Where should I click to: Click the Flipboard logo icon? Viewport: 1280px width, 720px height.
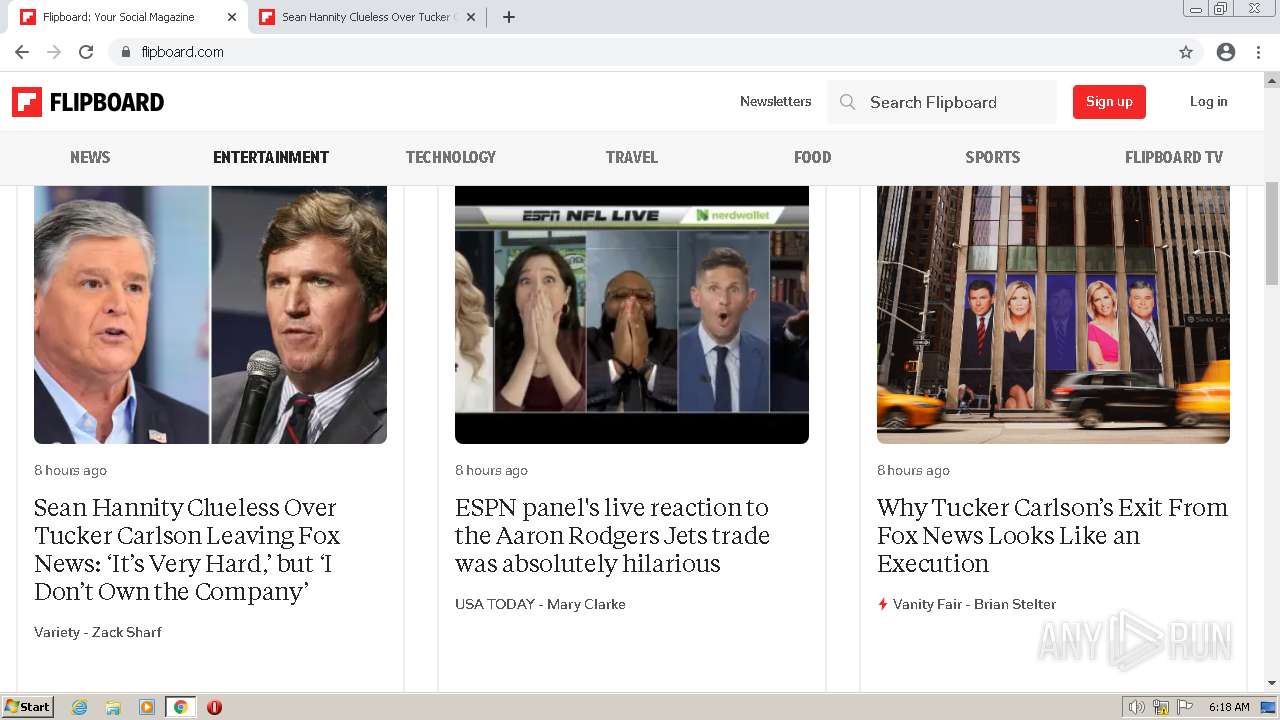[x=27, y=102]
